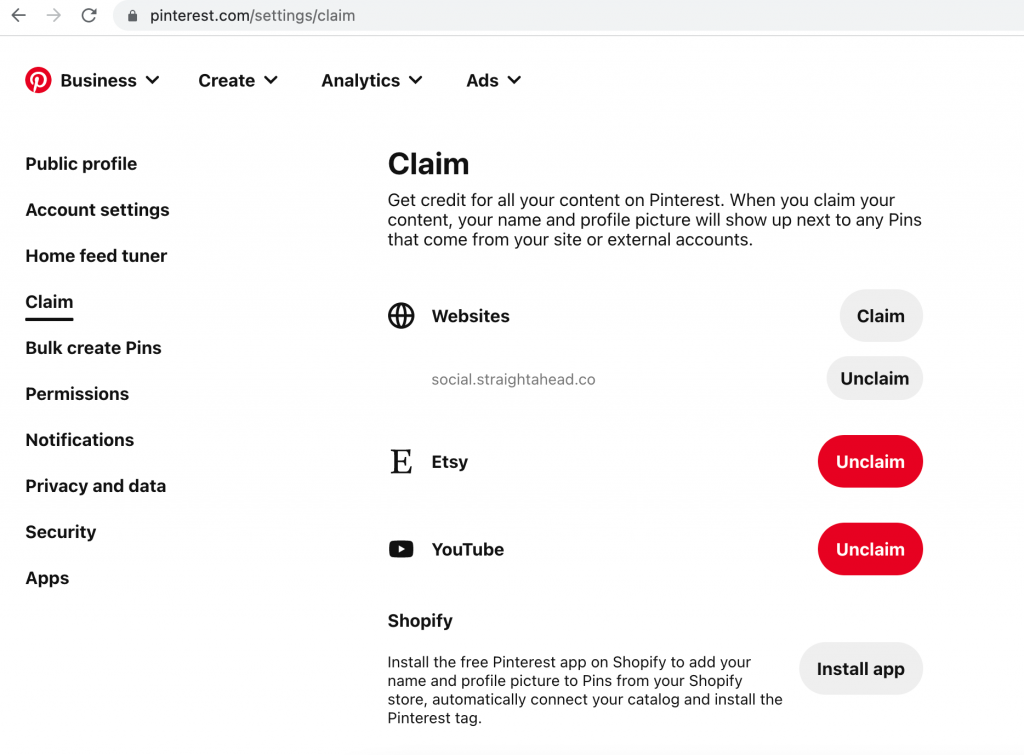1024x755 pixels.
Task: Click the Claim page heading
Action: coord(428,164)
